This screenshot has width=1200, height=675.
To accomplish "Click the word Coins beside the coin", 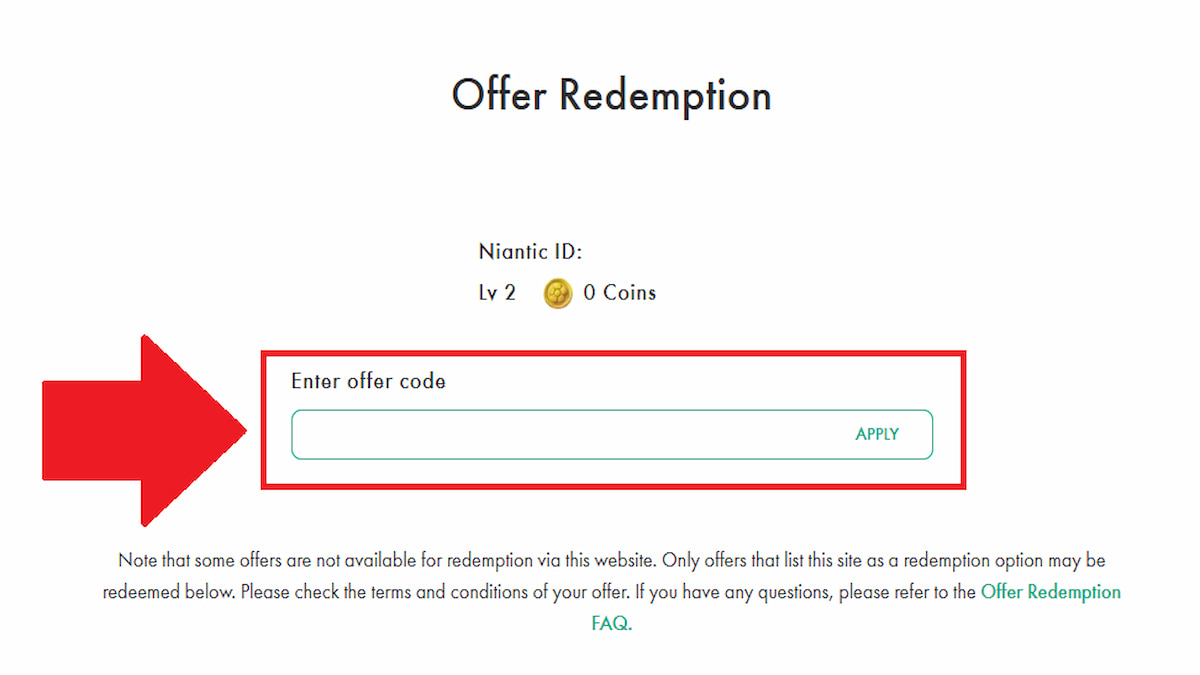I will point(629,293).
